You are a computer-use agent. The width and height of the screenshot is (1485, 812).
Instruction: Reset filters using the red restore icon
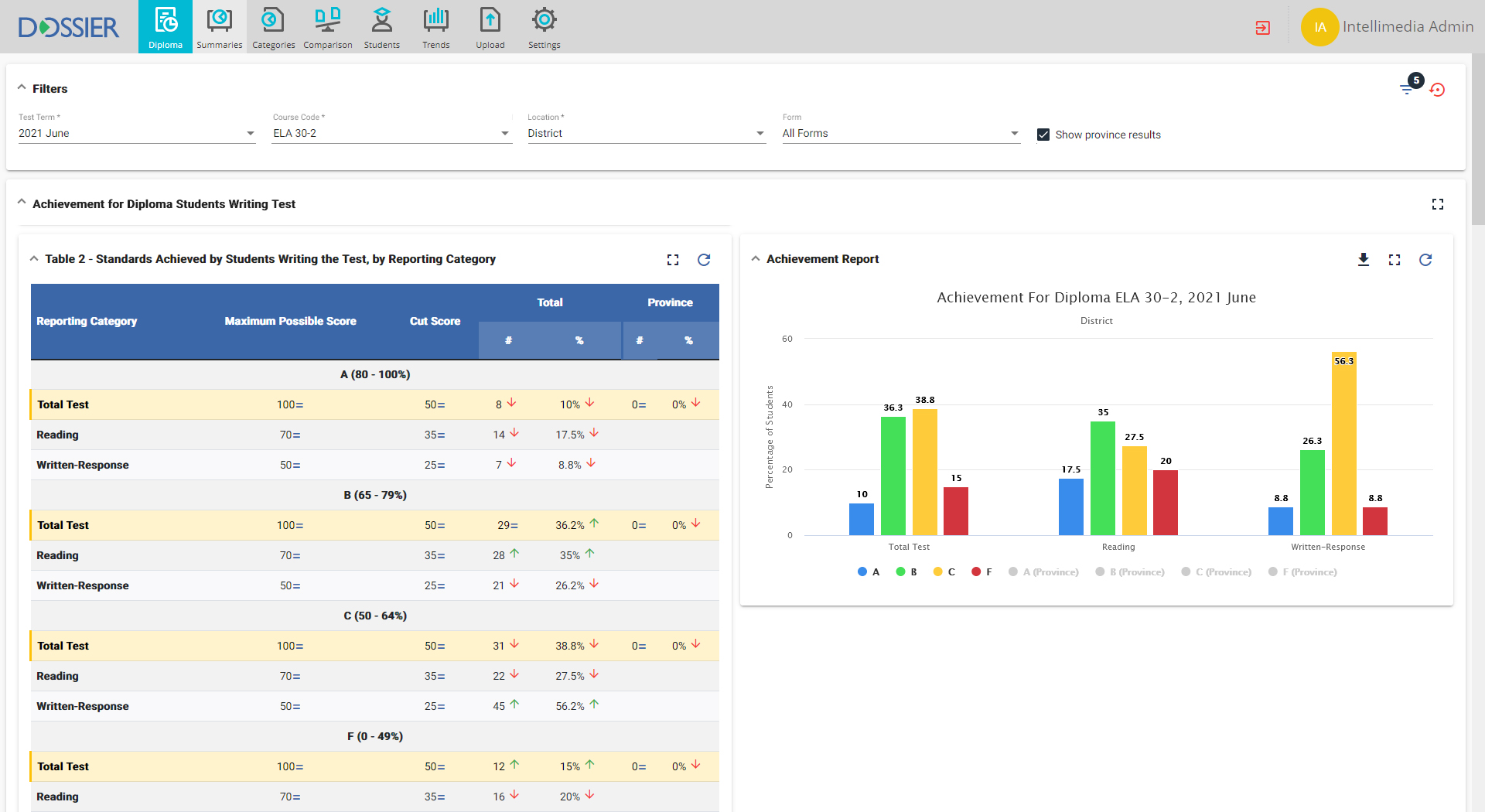(x=1437, y=90)
